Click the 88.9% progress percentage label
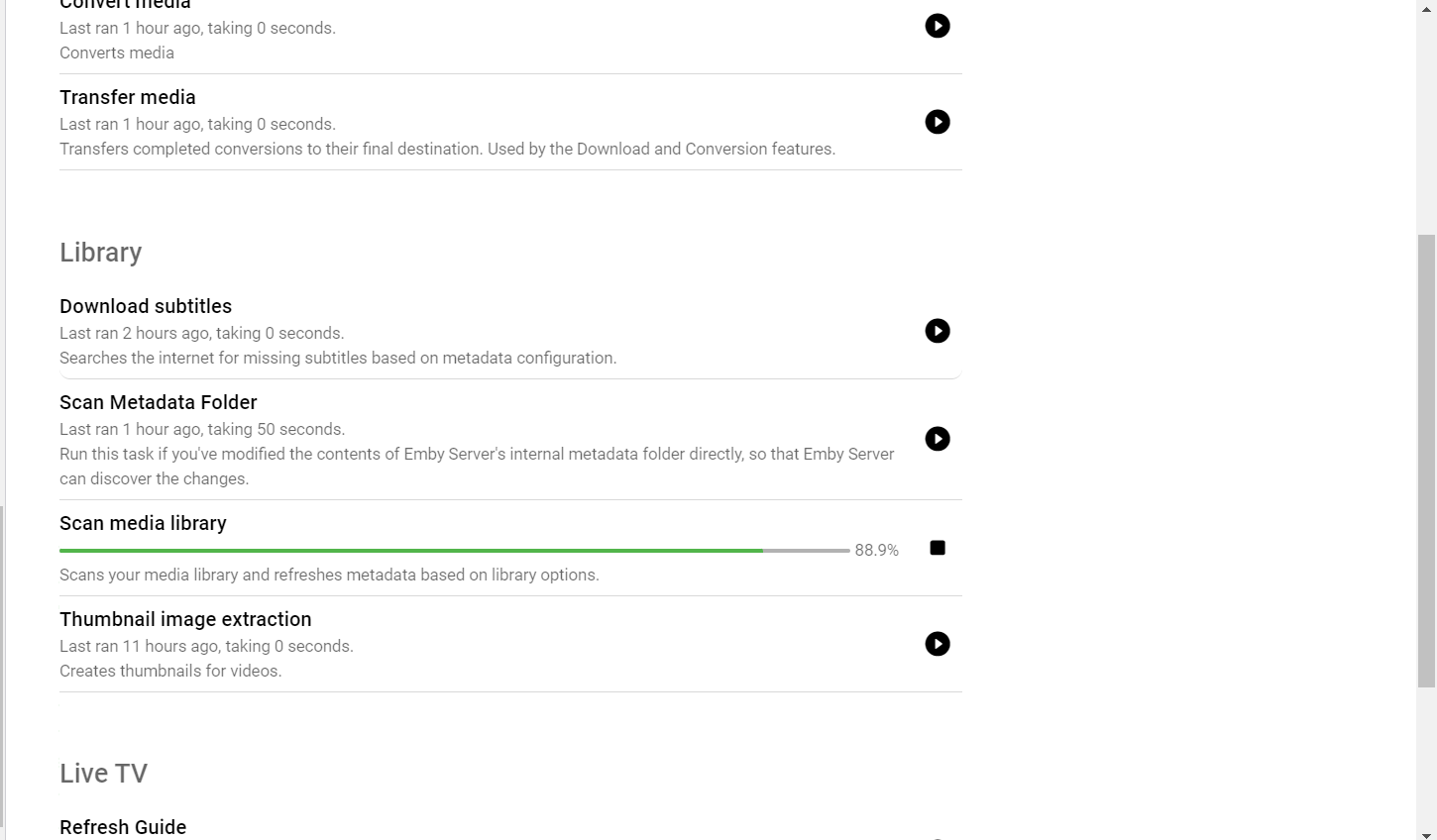 [x=876, y=550]
